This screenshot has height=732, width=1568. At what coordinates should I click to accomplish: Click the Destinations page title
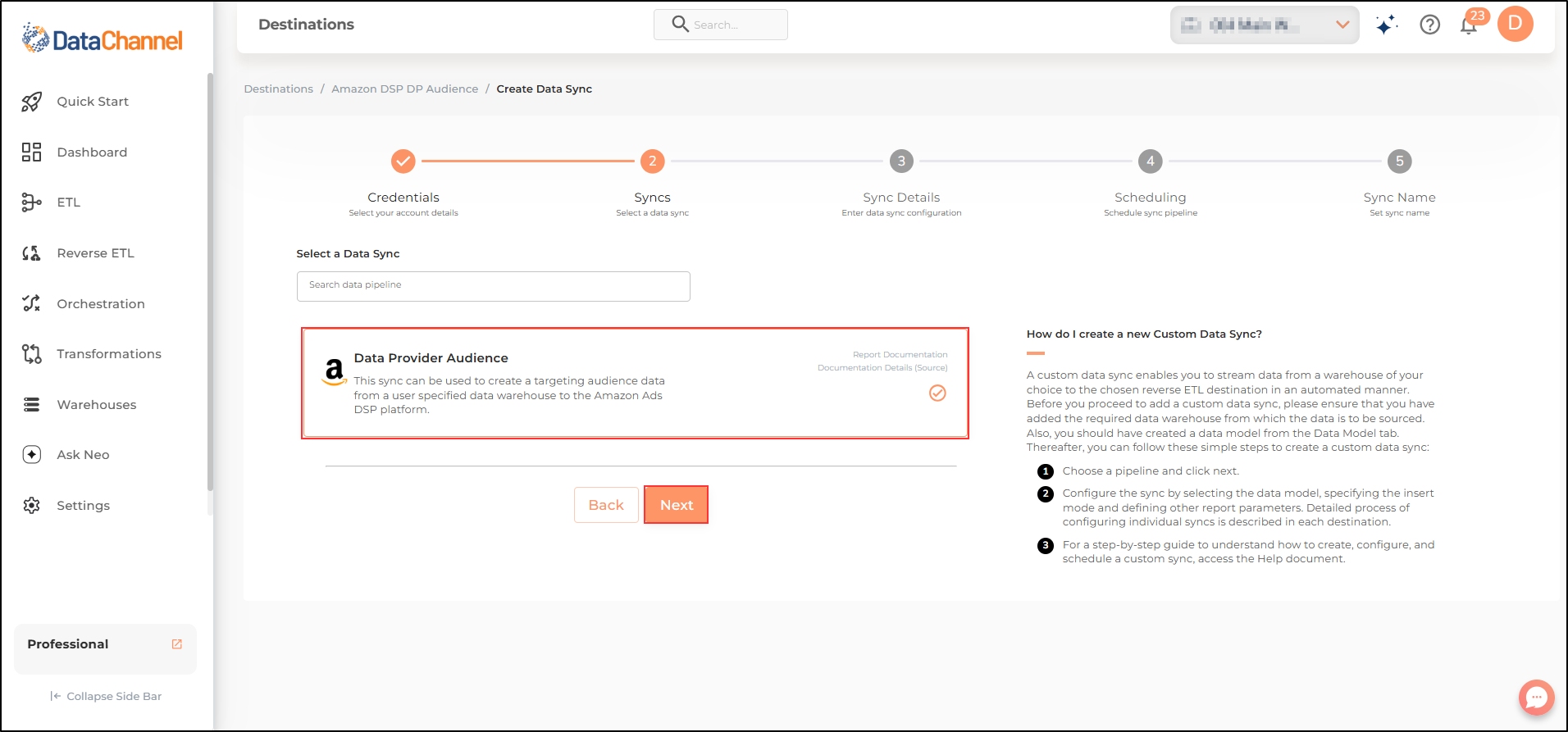(x=306, y=25)
